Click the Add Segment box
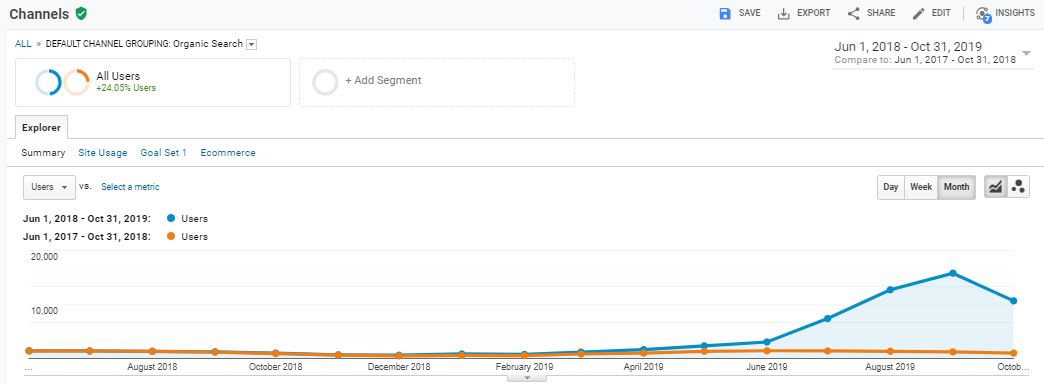 (437, 83)
